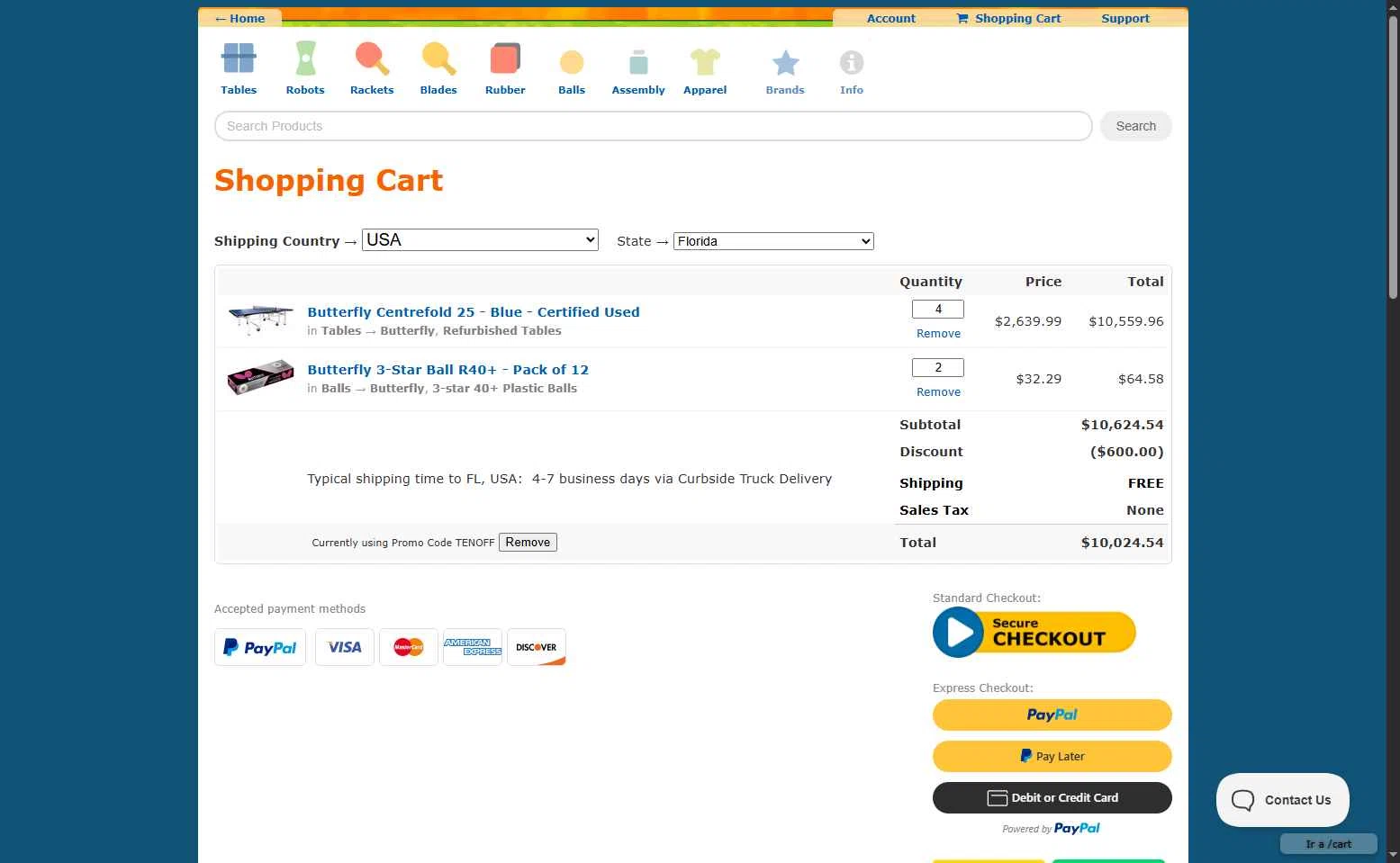Open Butterfly Centrefold 25 Blue product link
This screenshot has height=863, width=1400.
click(x=474, y=312)
